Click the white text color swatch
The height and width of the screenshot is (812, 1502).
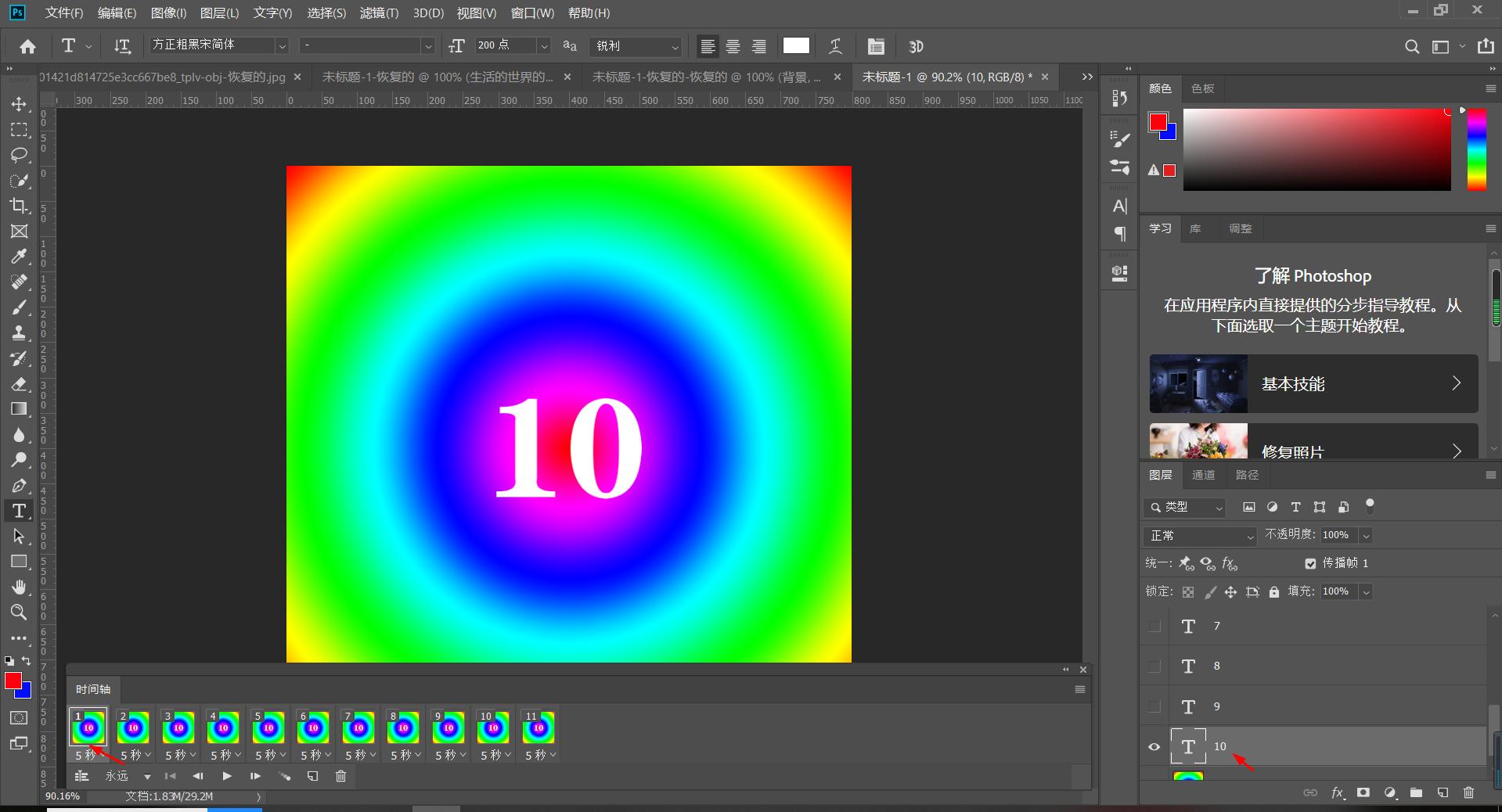[x=795, y=46]
